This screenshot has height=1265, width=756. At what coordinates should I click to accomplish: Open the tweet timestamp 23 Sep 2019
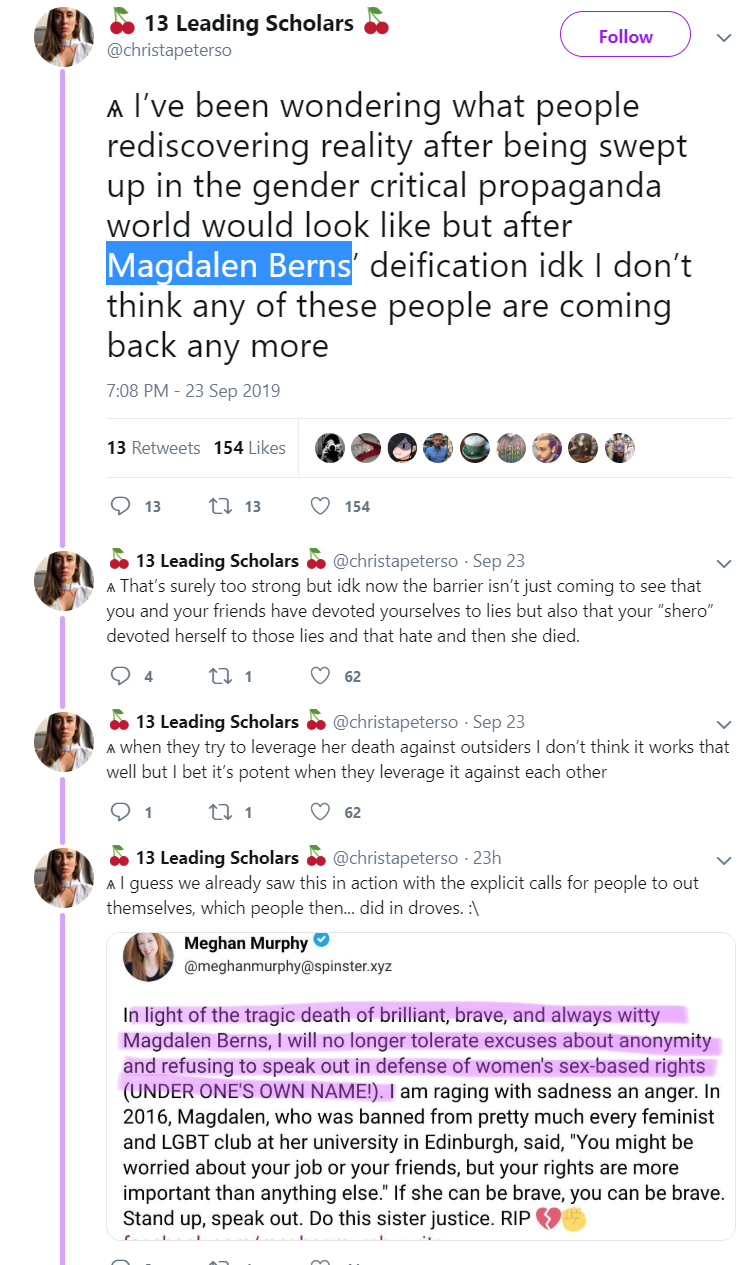click(x=193, y=391)
